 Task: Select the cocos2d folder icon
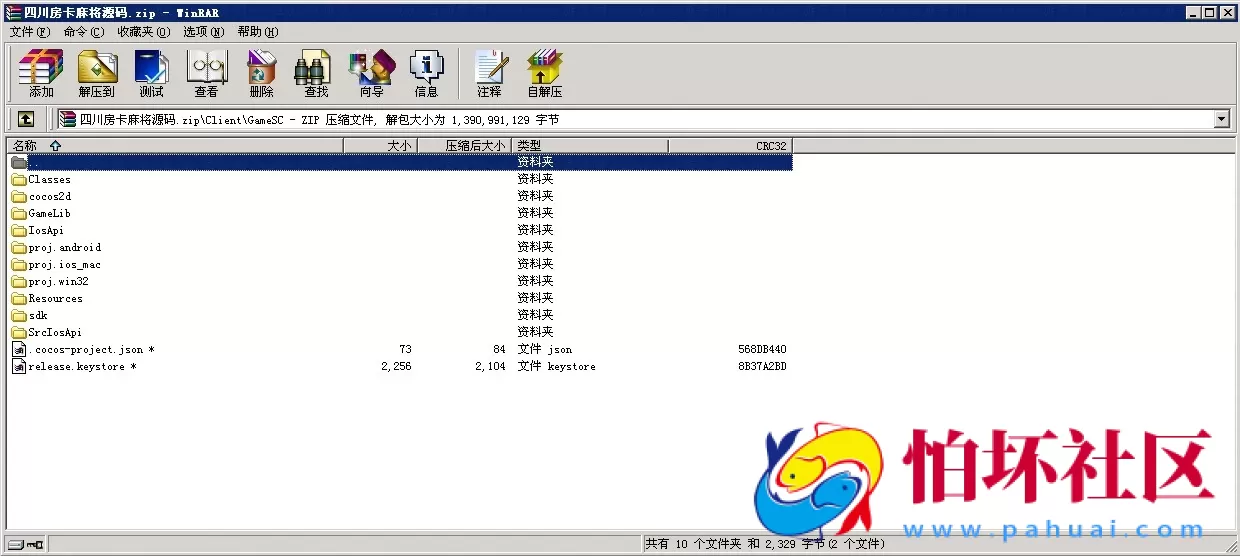click(19, 196)
